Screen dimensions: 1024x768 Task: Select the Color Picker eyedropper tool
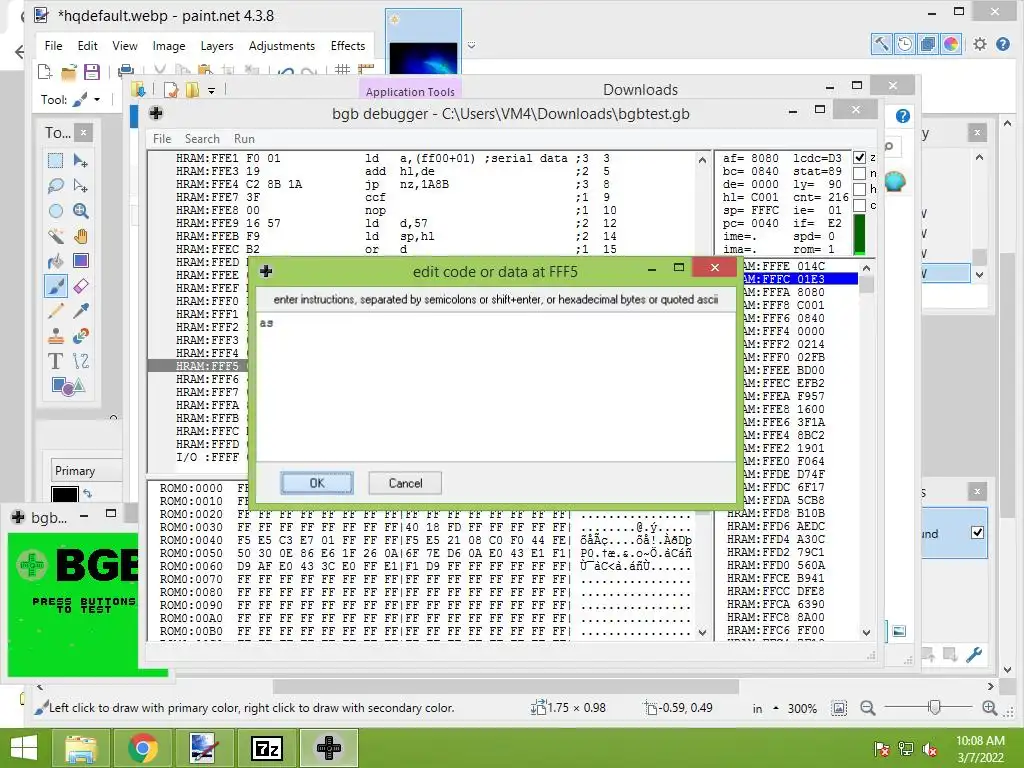[81, 311]
